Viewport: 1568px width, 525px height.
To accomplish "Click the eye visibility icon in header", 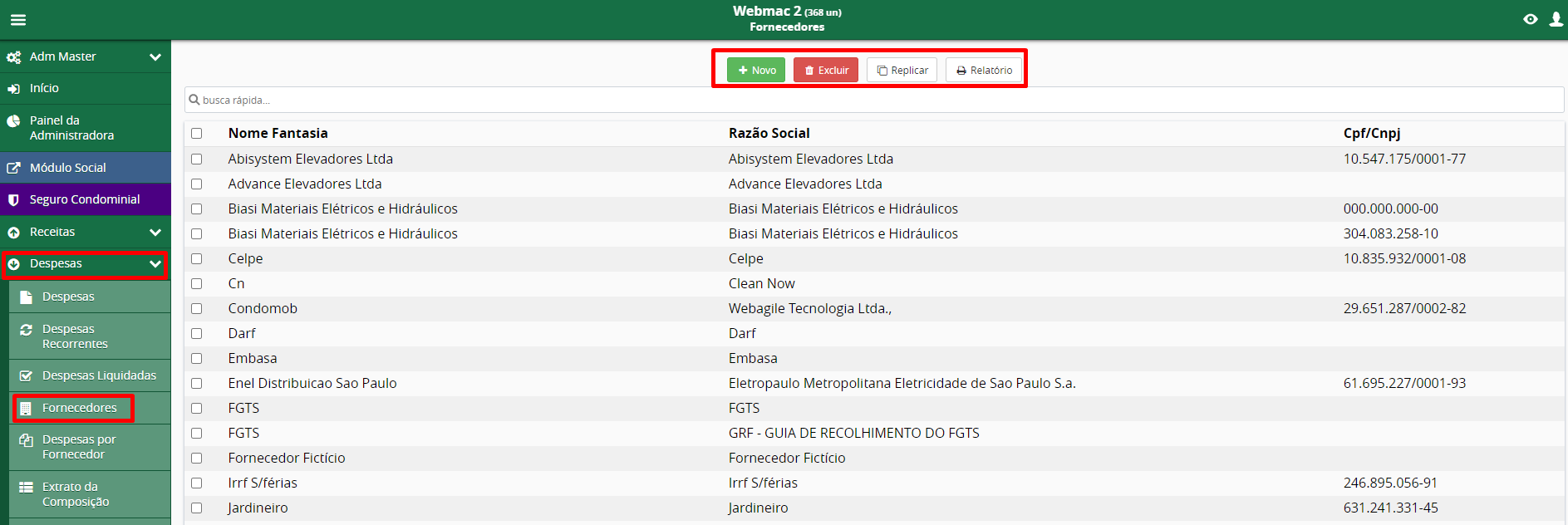I will 1530,19.
